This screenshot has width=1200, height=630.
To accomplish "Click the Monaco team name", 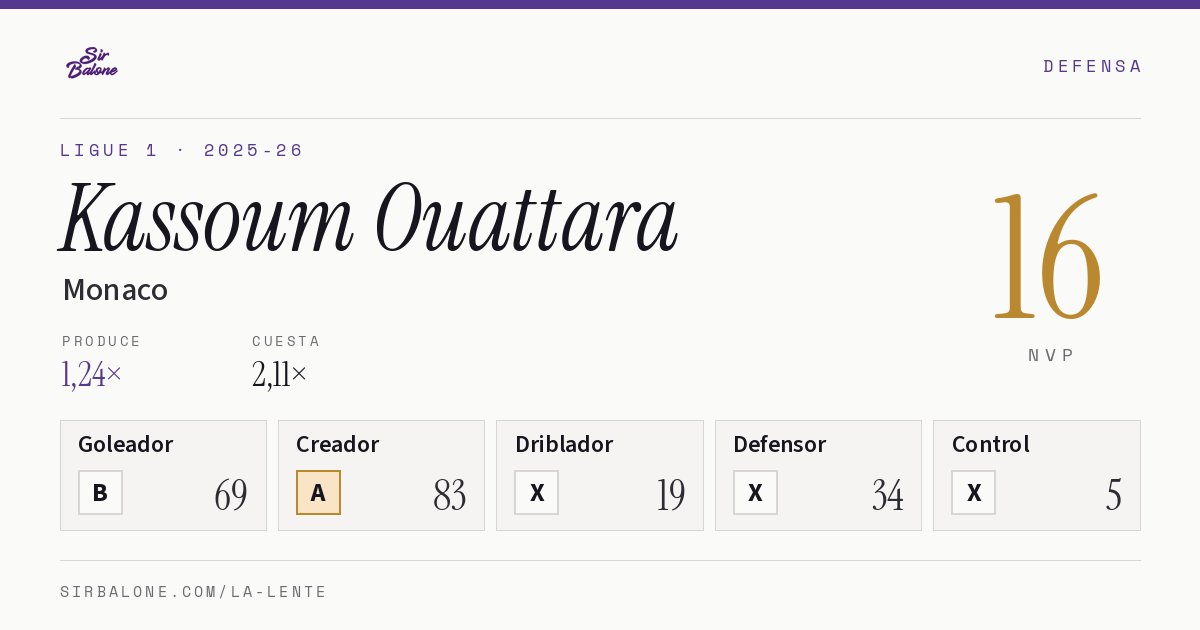I will (x=115, y=290).
